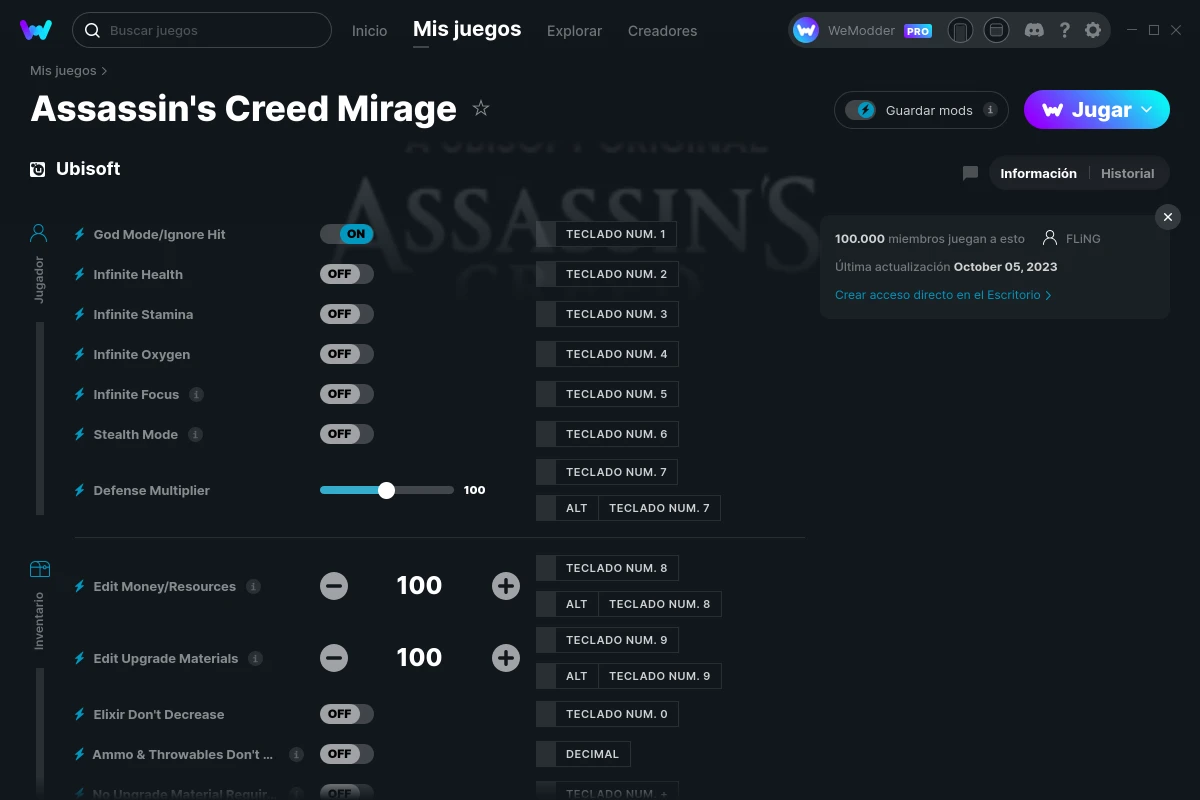Close the information panel
1200x800 pixels.
coord(1167,217)
